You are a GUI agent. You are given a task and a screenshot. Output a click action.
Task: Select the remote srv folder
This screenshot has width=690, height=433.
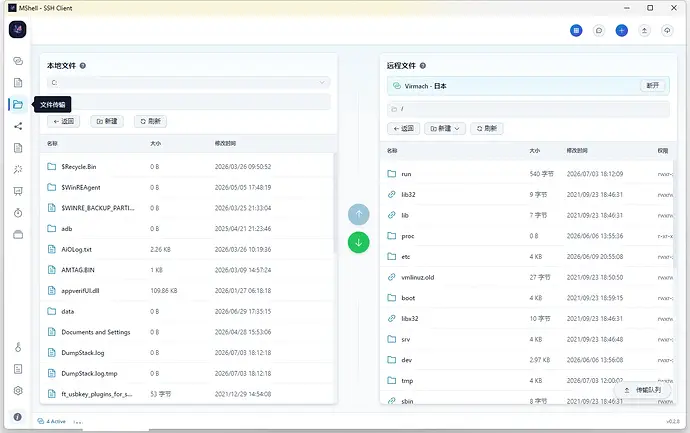pos(527,339)
